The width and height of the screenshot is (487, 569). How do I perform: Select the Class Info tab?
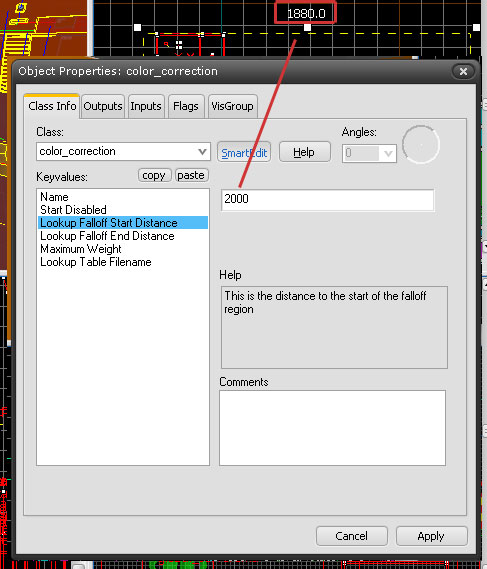(x=52, y=106)
